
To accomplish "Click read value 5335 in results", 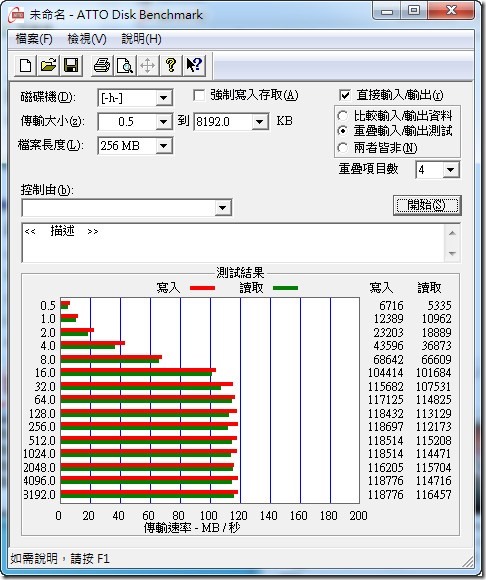I will [439, 306].
